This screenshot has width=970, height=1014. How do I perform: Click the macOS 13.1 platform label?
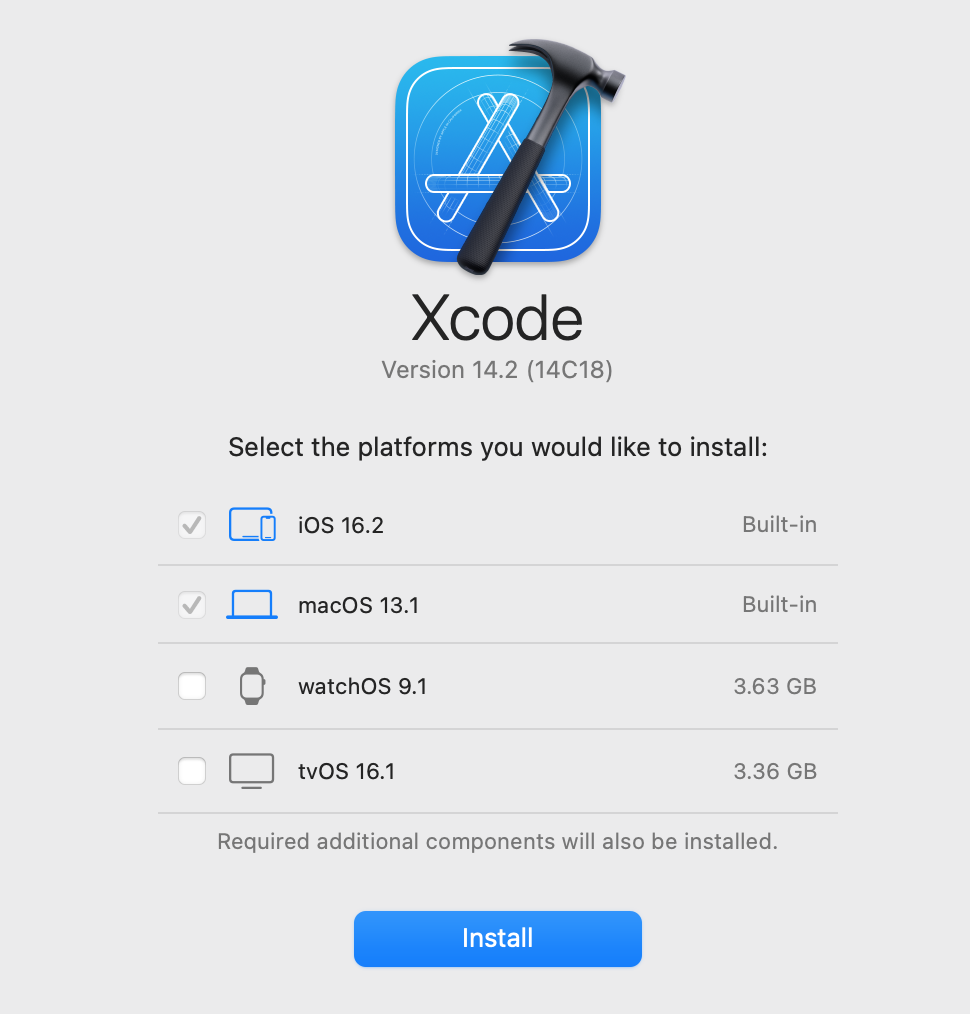(x=358, y=605)
